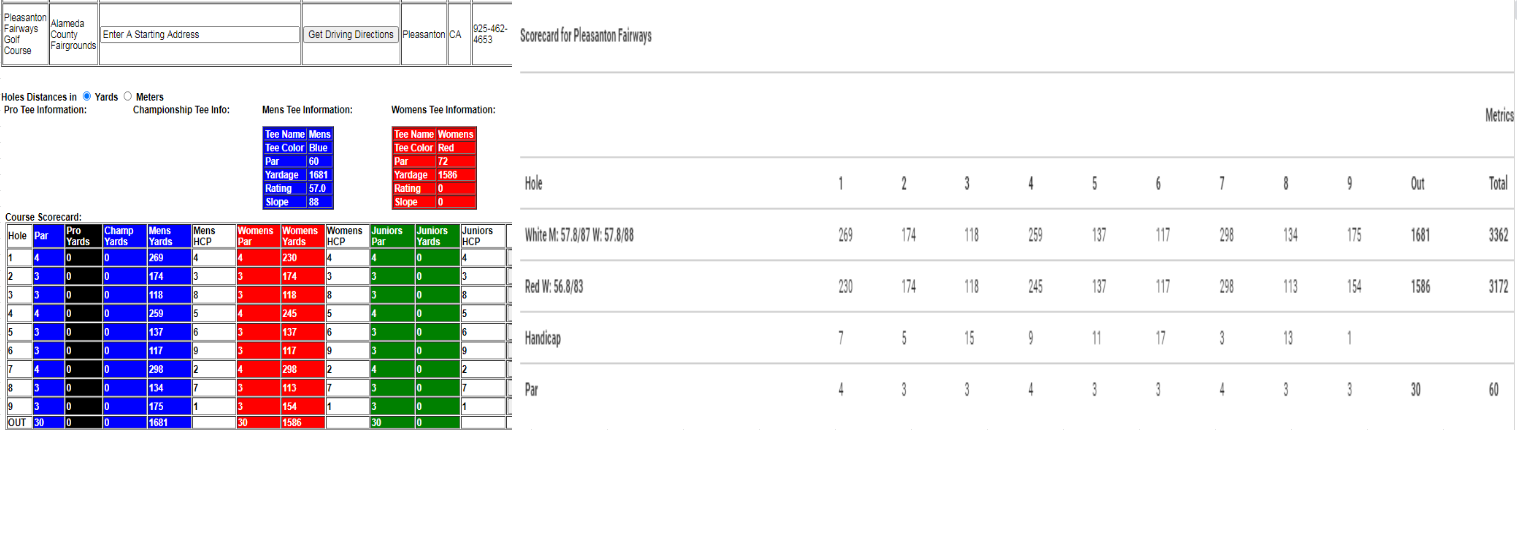The image size is (1517, 540).
Task: Click the Red W: 56.8/83 tee row label
Action: point(554,287)
